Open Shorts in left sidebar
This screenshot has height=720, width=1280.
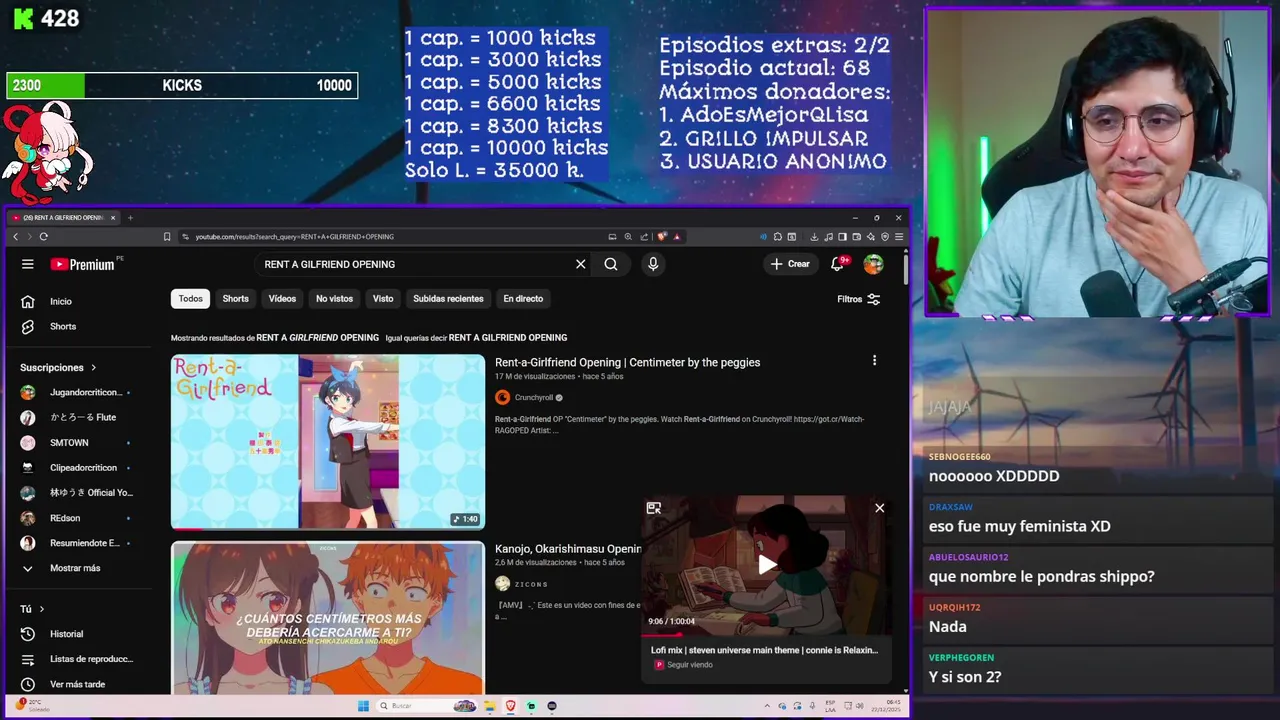click(62, 326)
